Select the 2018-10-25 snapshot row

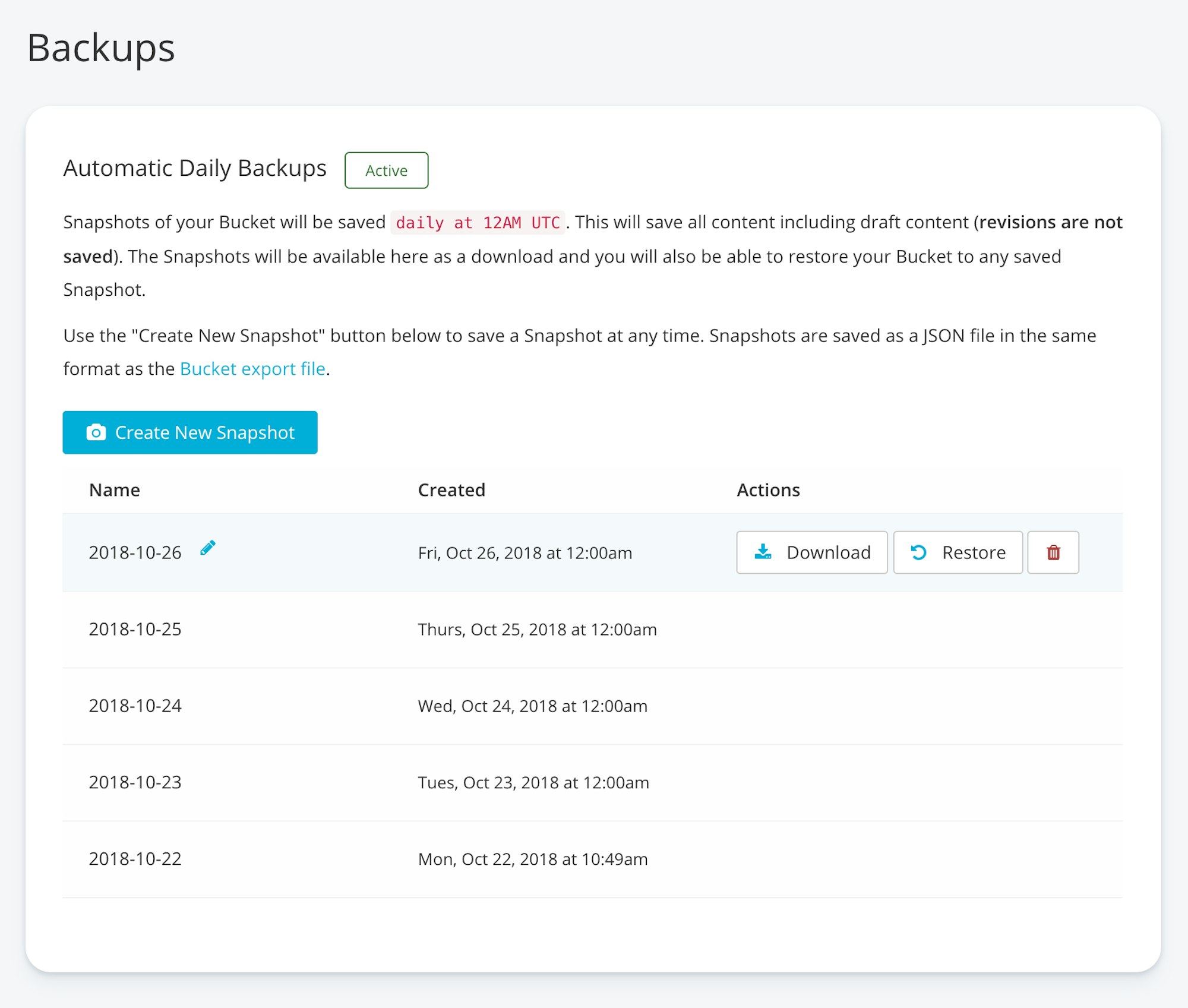[x=592, y=630]
